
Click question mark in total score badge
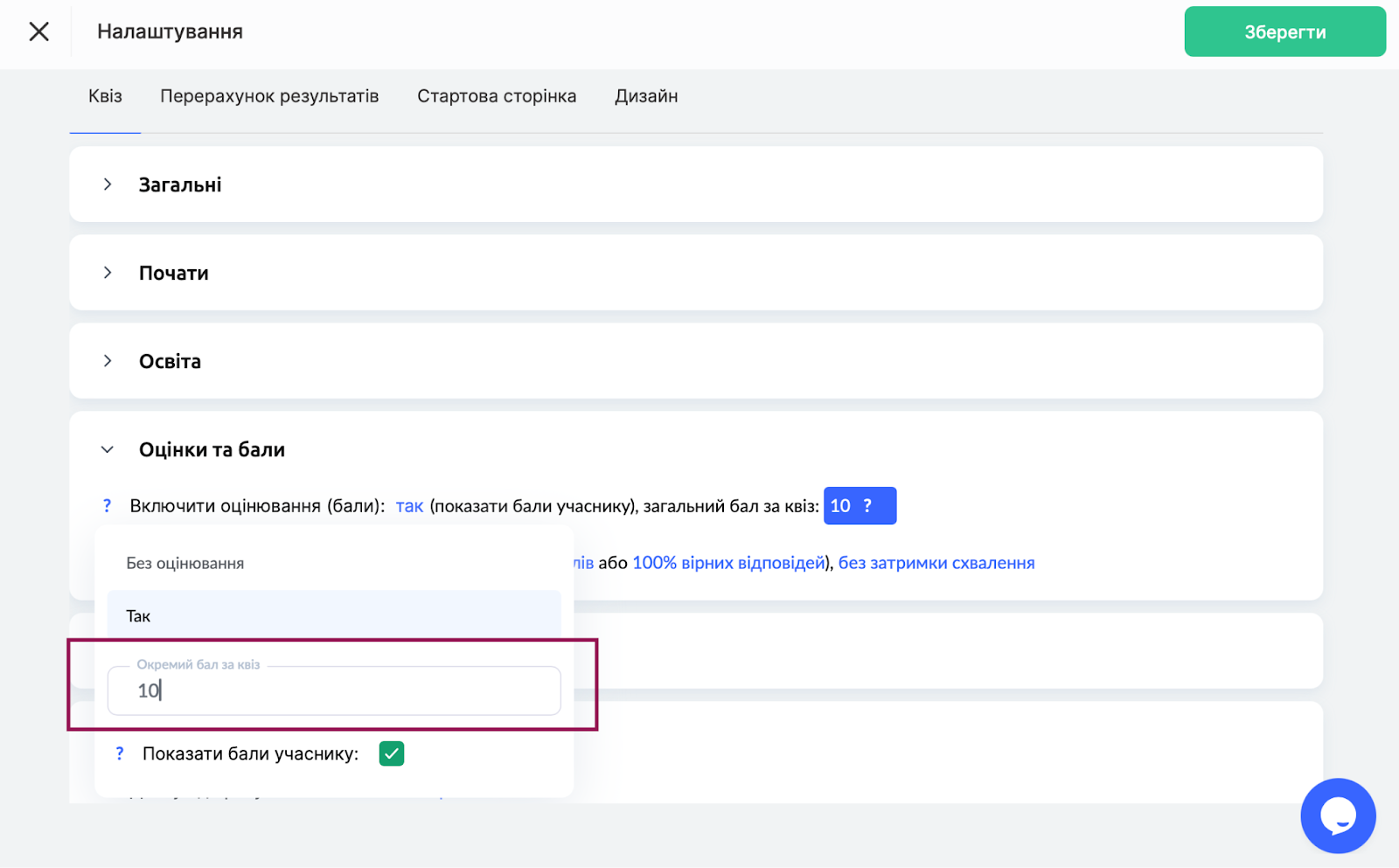[x=867, y=505]
